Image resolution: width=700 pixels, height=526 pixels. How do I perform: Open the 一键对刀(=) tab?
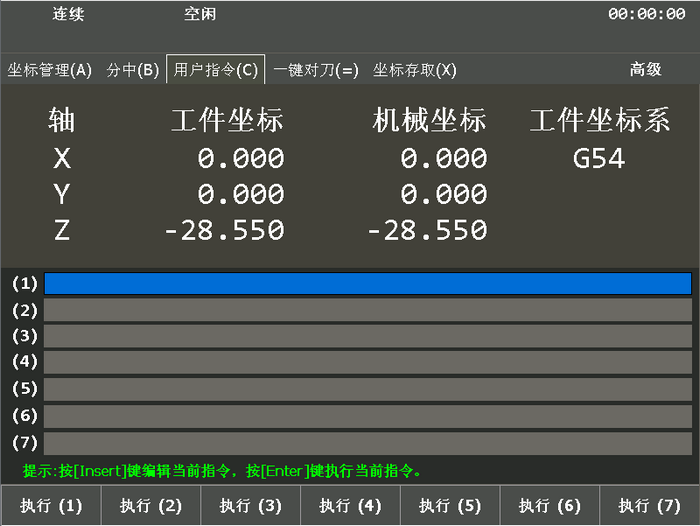pos(316,70)
